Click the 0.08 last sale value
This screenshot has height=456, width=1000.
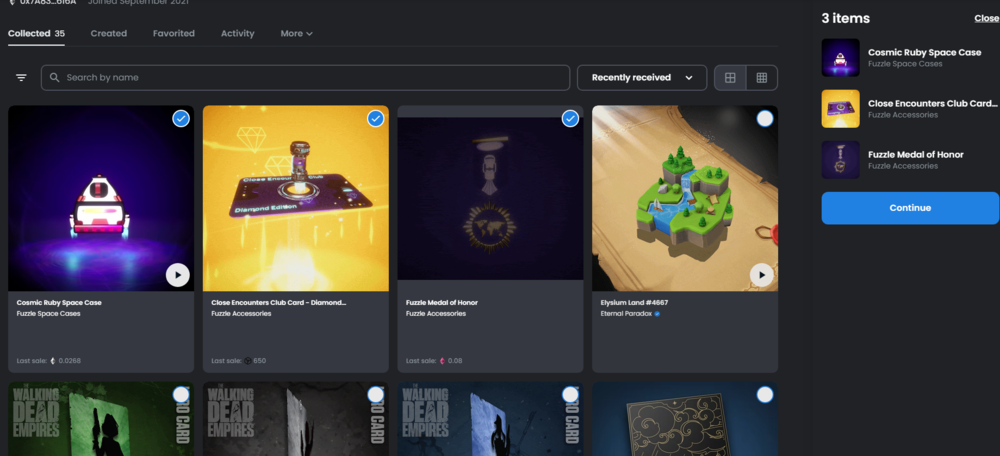(455, 361)
